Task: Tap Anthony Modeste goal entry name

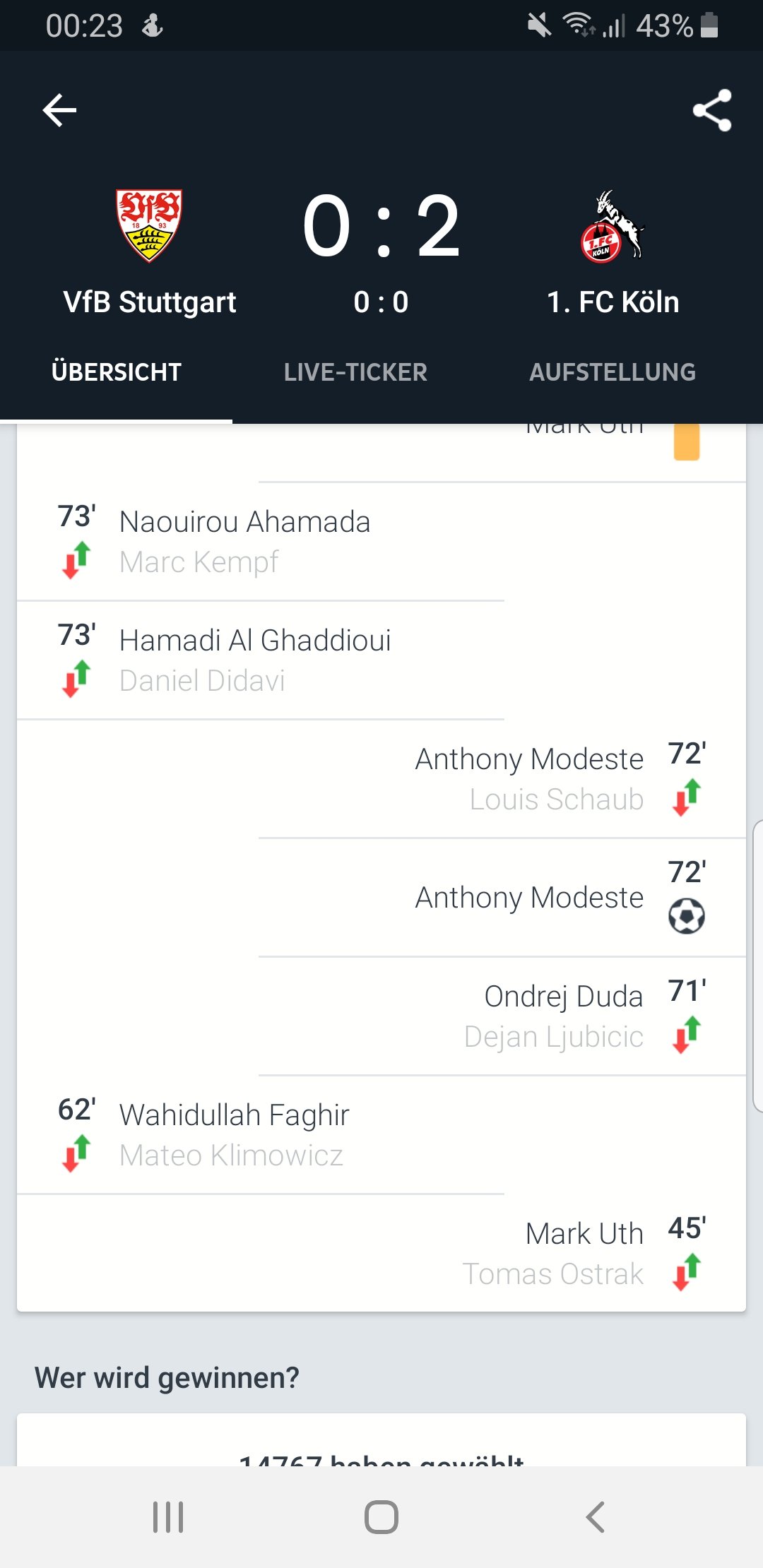Action: point(529,898)
